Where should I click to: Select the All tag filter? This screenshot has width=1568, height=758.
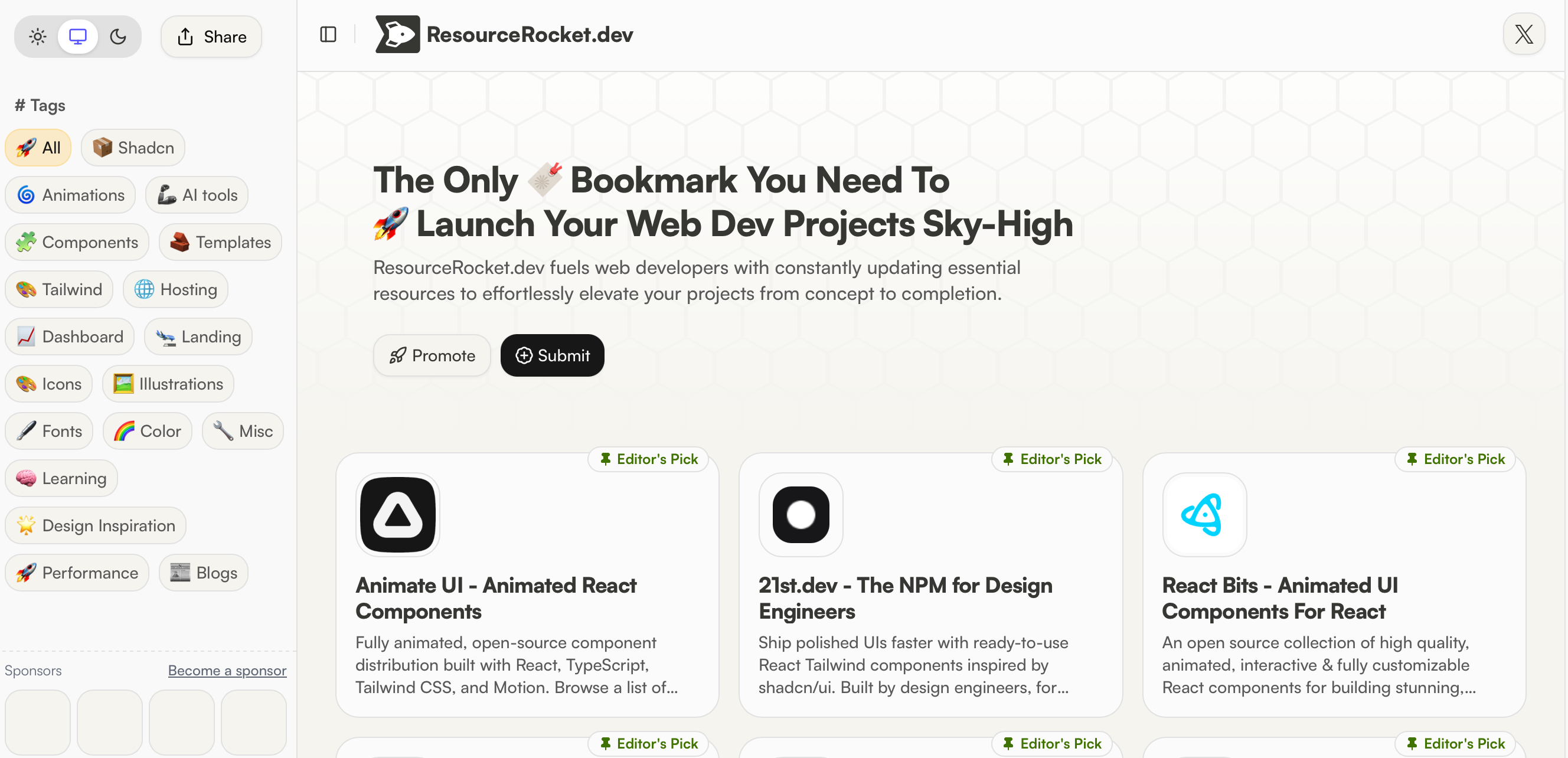click(x=38, y=148)
